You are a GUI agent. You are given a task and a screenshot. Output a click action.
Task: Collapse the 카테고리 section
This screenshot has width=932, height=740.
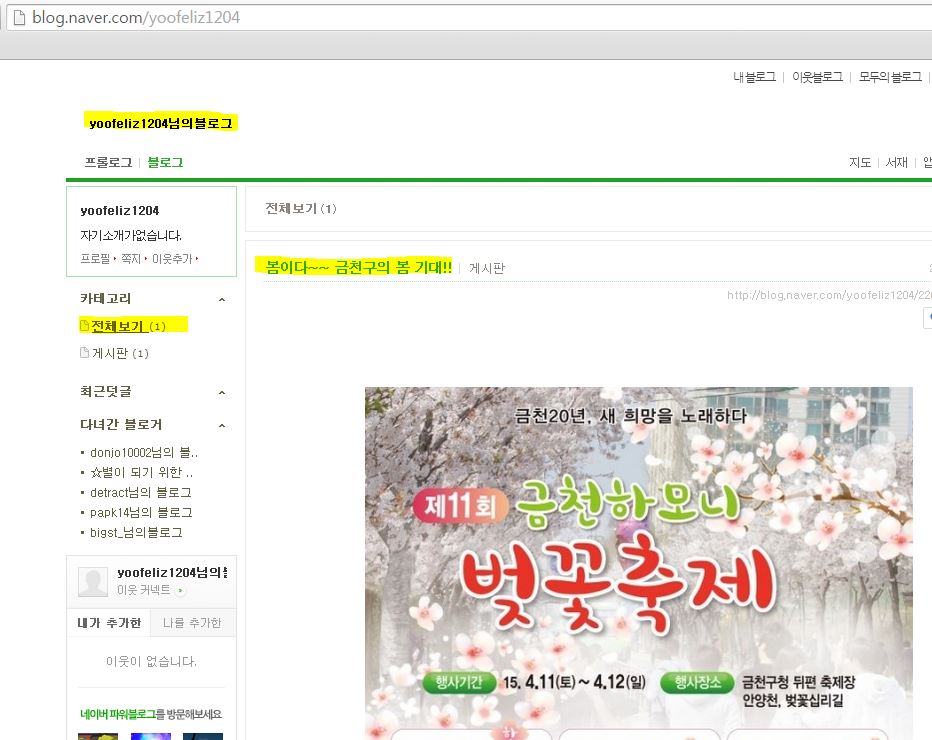point(222,299)
